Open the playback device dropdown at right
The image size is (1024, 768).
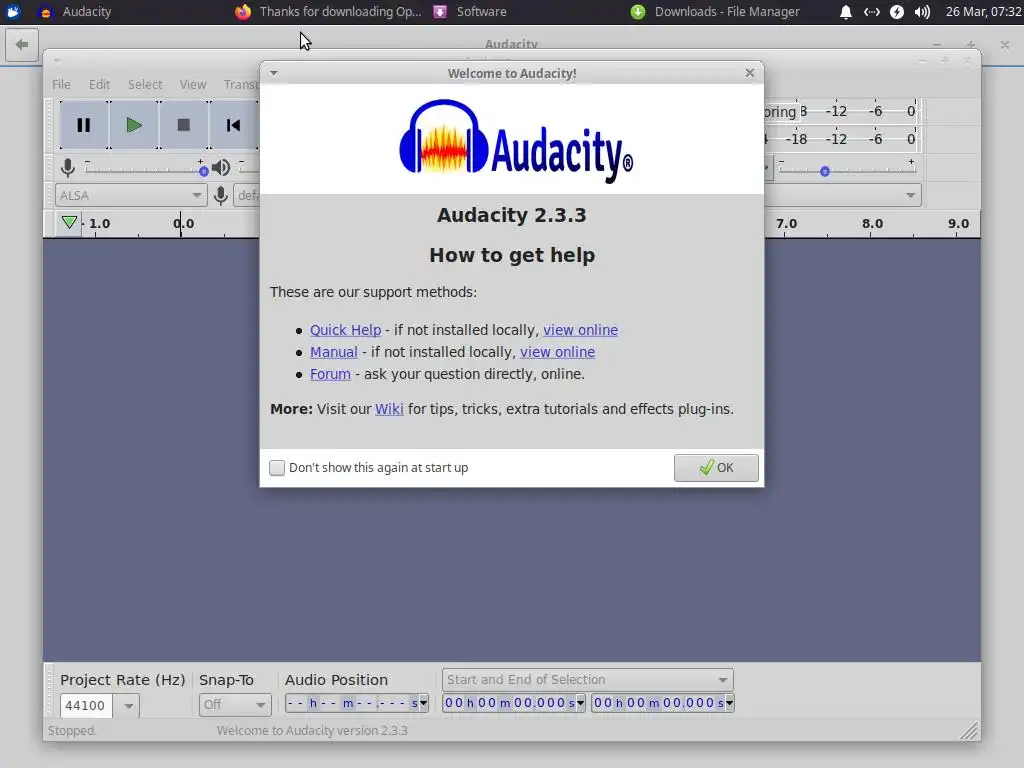click(x=910, y=195)
